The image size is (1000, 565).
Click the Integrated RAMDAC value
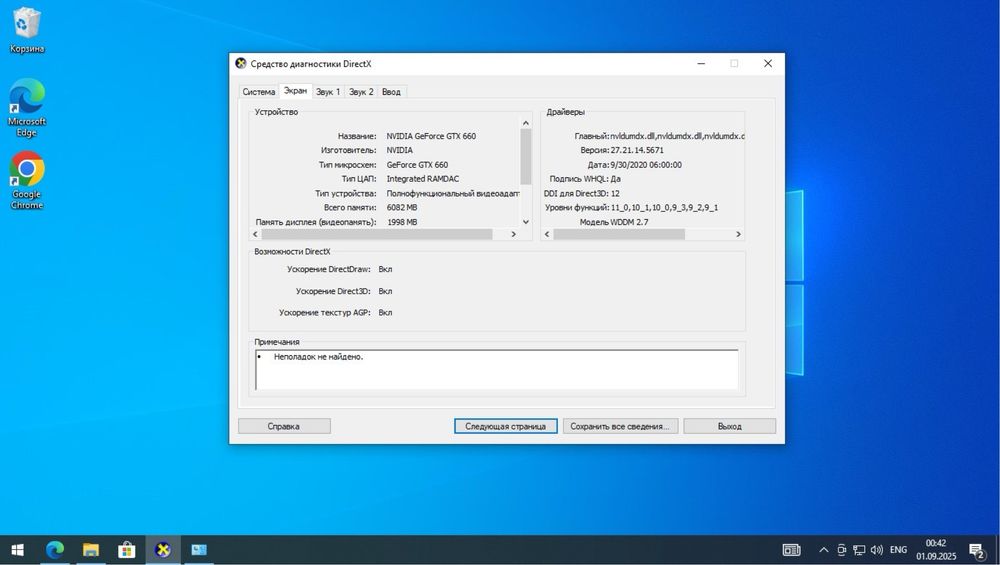[422, 179]
